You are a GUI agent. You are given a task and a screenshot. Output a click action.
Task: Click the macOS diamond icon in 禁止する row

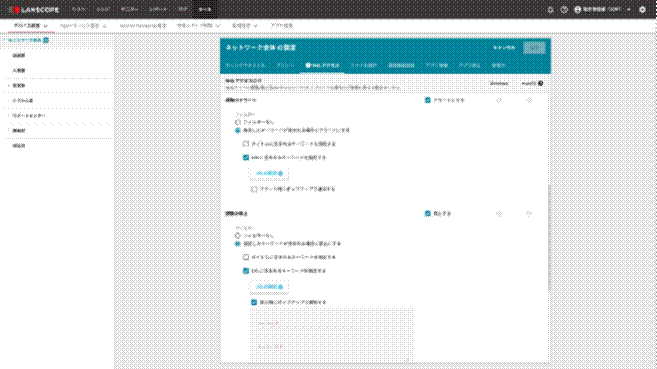click(529, 214)
